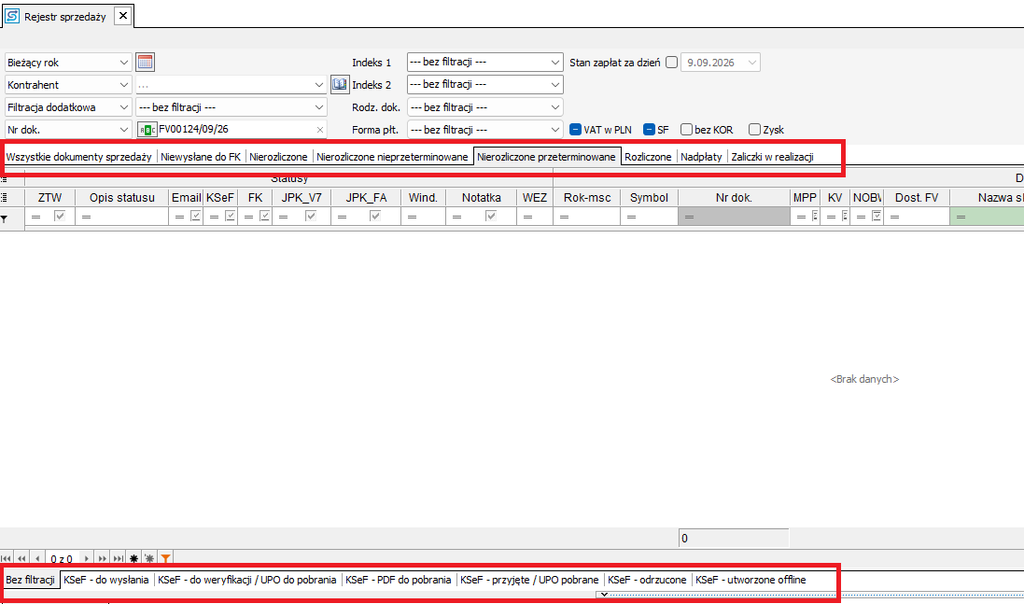Enable the bez KOR checkbox

point(686,129)
